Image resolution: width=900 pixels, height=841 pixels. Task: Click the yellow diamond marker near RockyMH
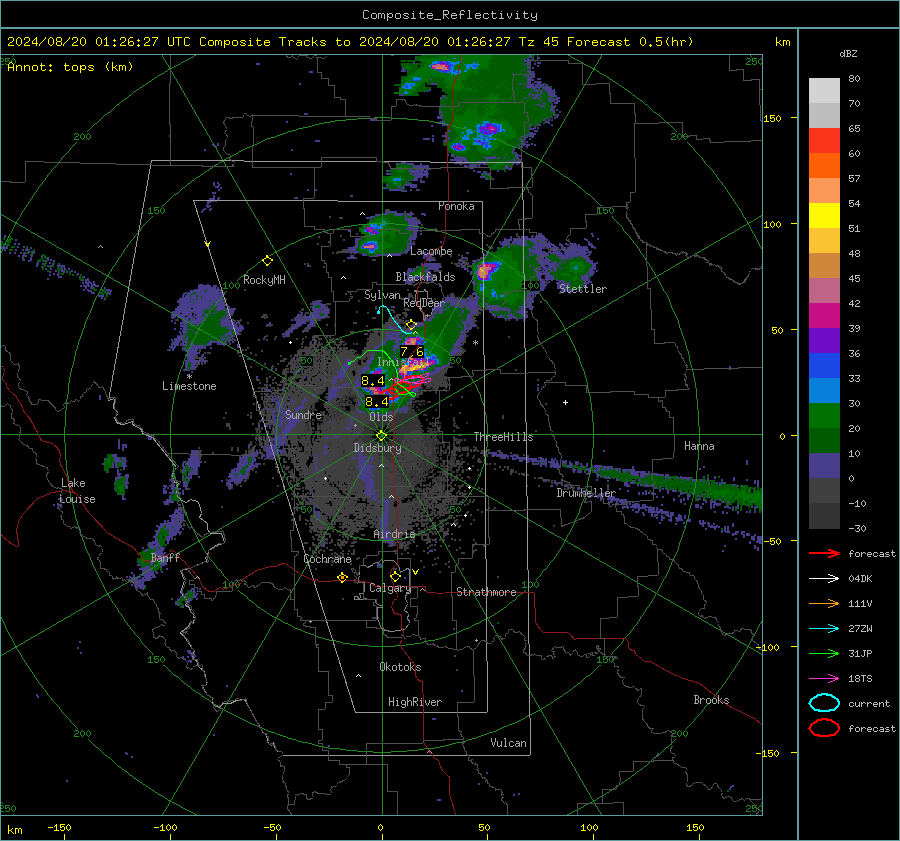pos(267,261)
